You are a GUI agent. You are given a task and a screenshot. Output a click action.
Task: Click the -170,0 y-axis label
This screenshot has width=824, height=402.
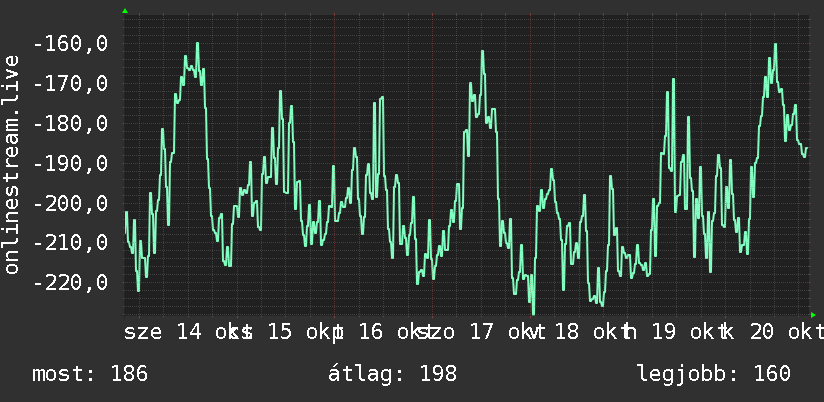coord(70,84)
